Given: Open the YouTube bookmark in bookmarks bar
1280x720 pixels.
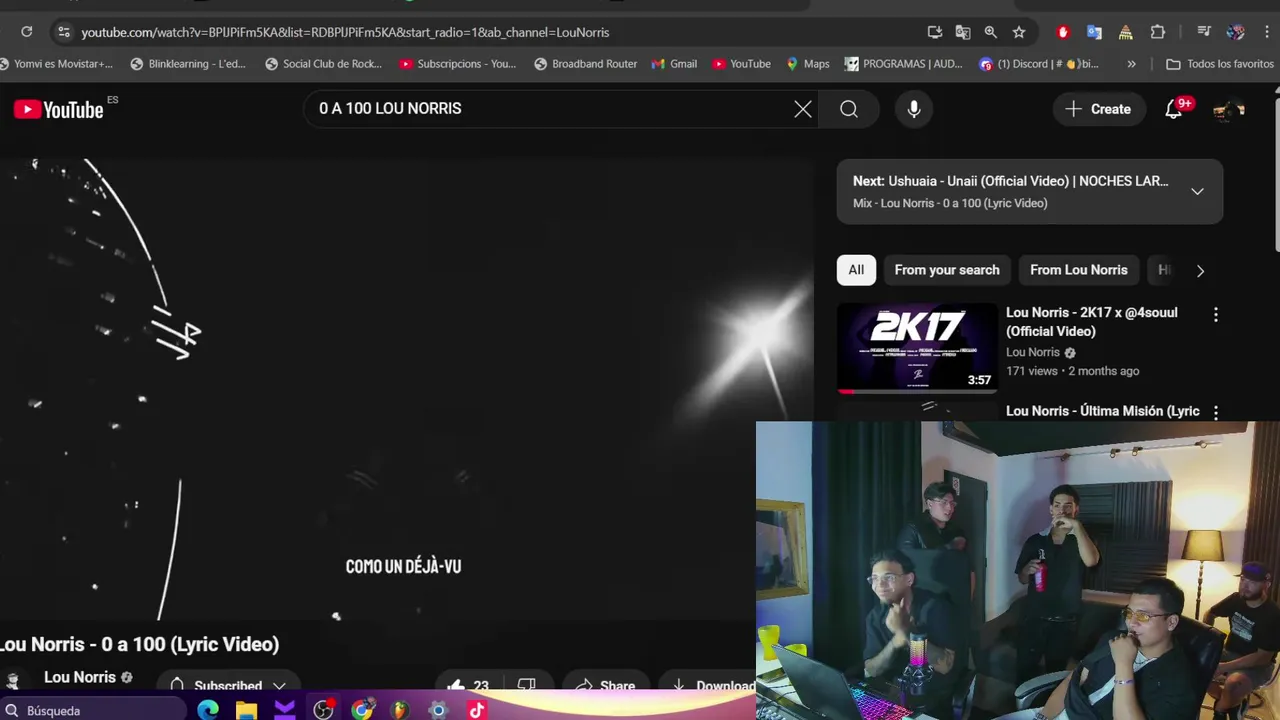Looking at the screenshot, I should [741, 64].
